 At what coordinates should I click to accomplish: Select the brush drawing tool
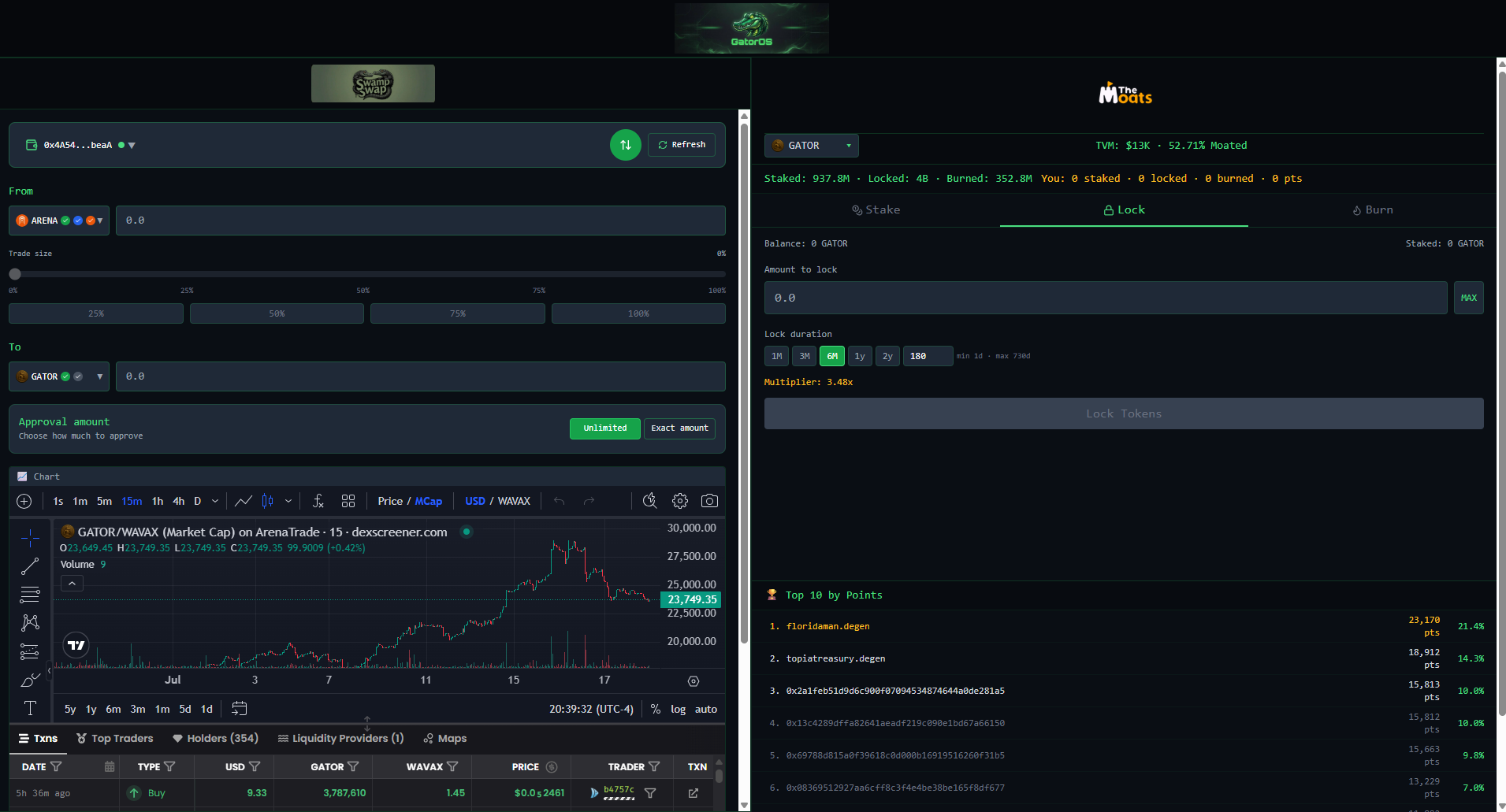click(30, 680)
